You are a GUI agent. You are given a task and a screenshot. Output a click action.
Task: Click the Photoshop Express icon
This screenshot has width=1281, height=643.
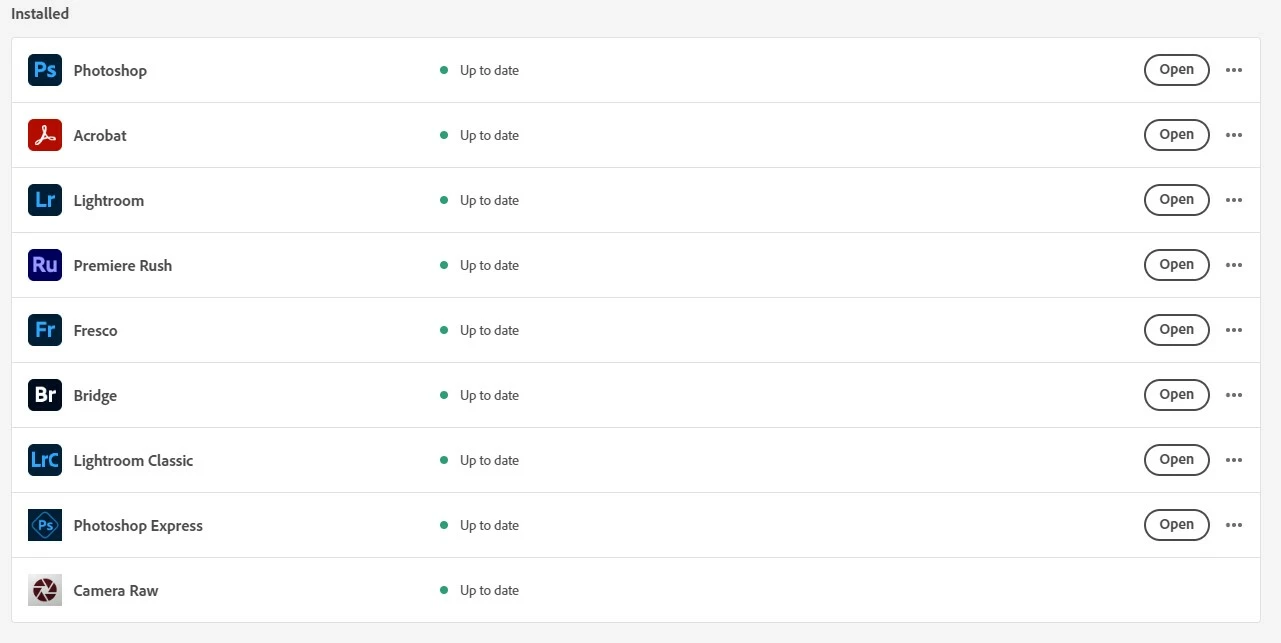click(45, 525)
